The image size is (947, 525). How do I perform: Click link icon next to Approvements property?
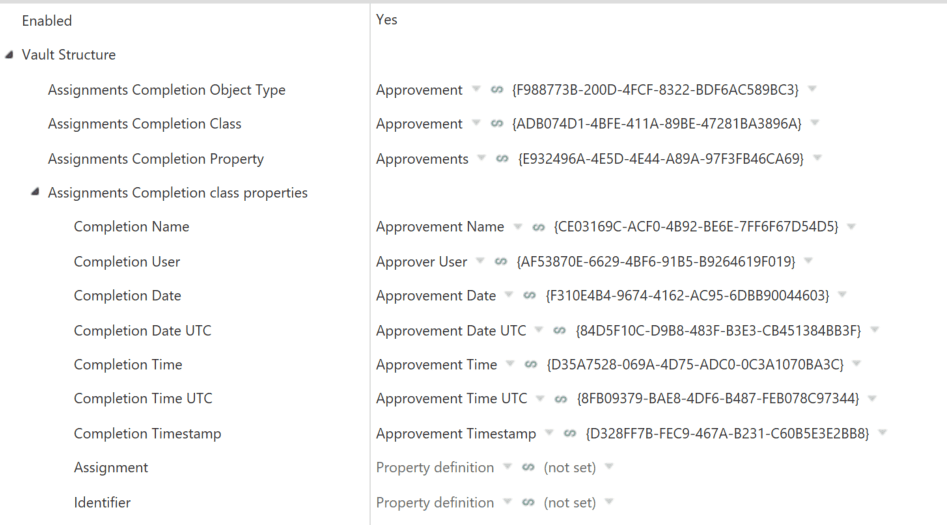click(502, 159)
